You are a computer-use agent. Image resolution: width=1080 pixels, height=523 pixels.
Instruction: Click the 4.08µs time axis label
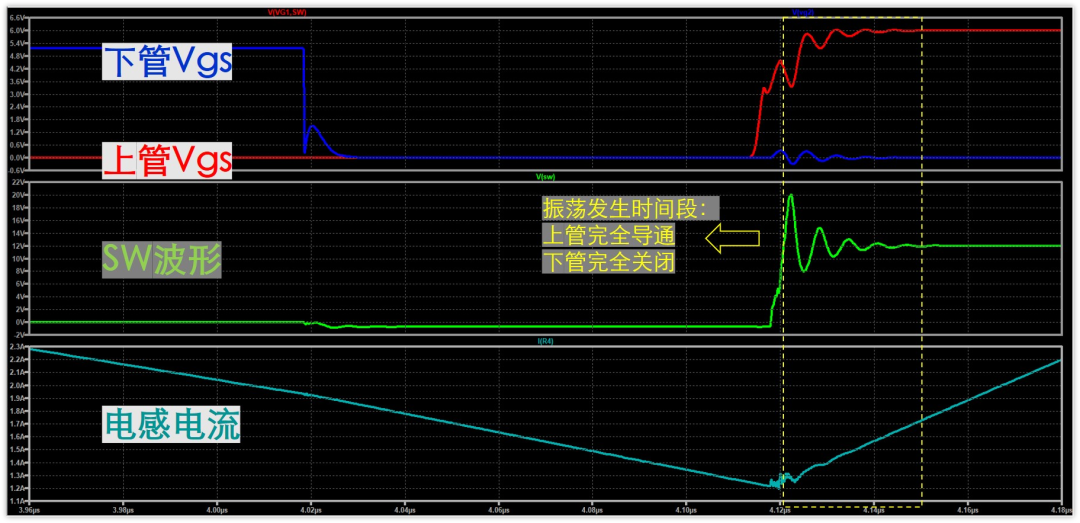point(592,511)
